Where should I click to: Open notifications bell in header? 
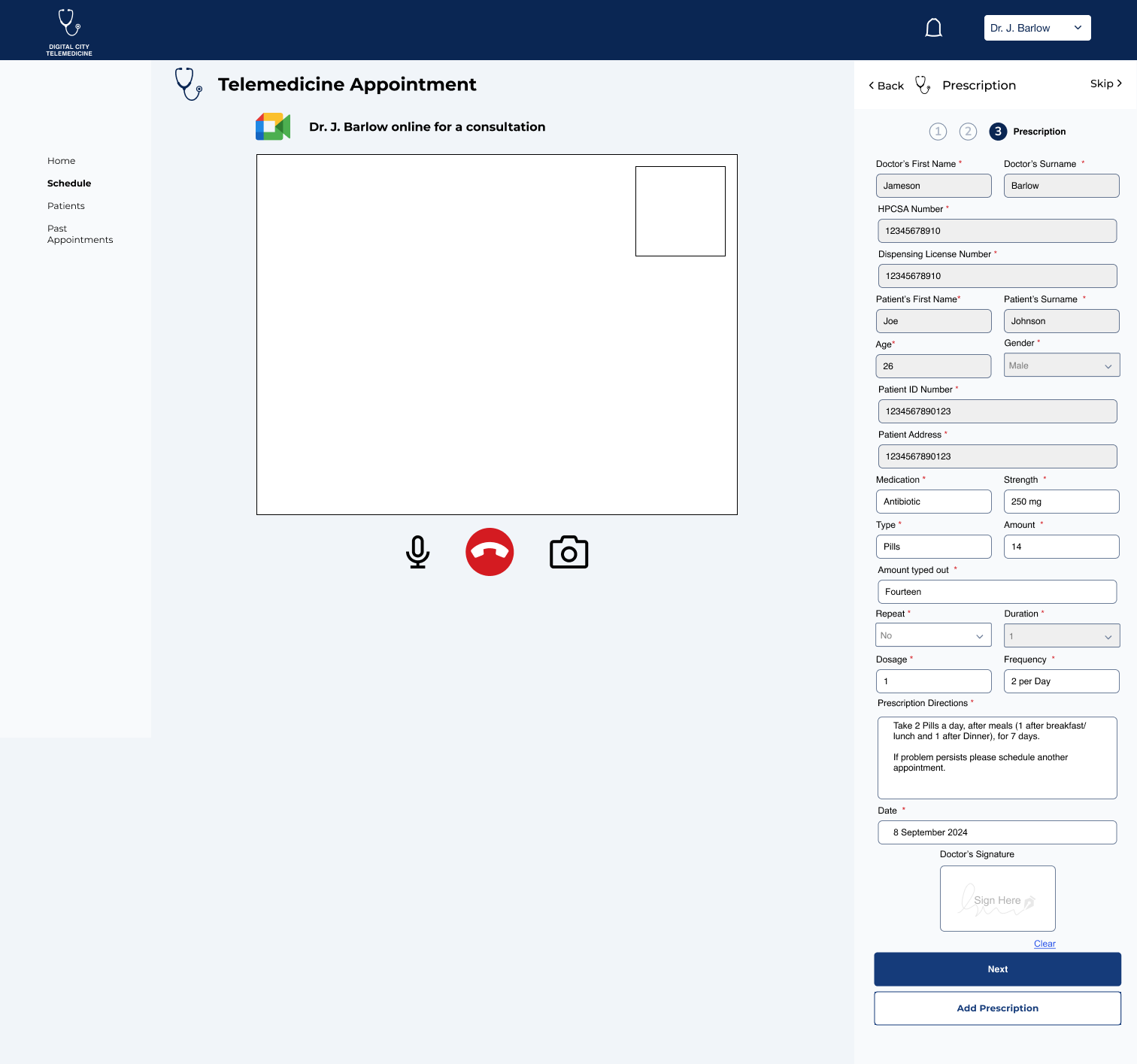coord(933,29)
